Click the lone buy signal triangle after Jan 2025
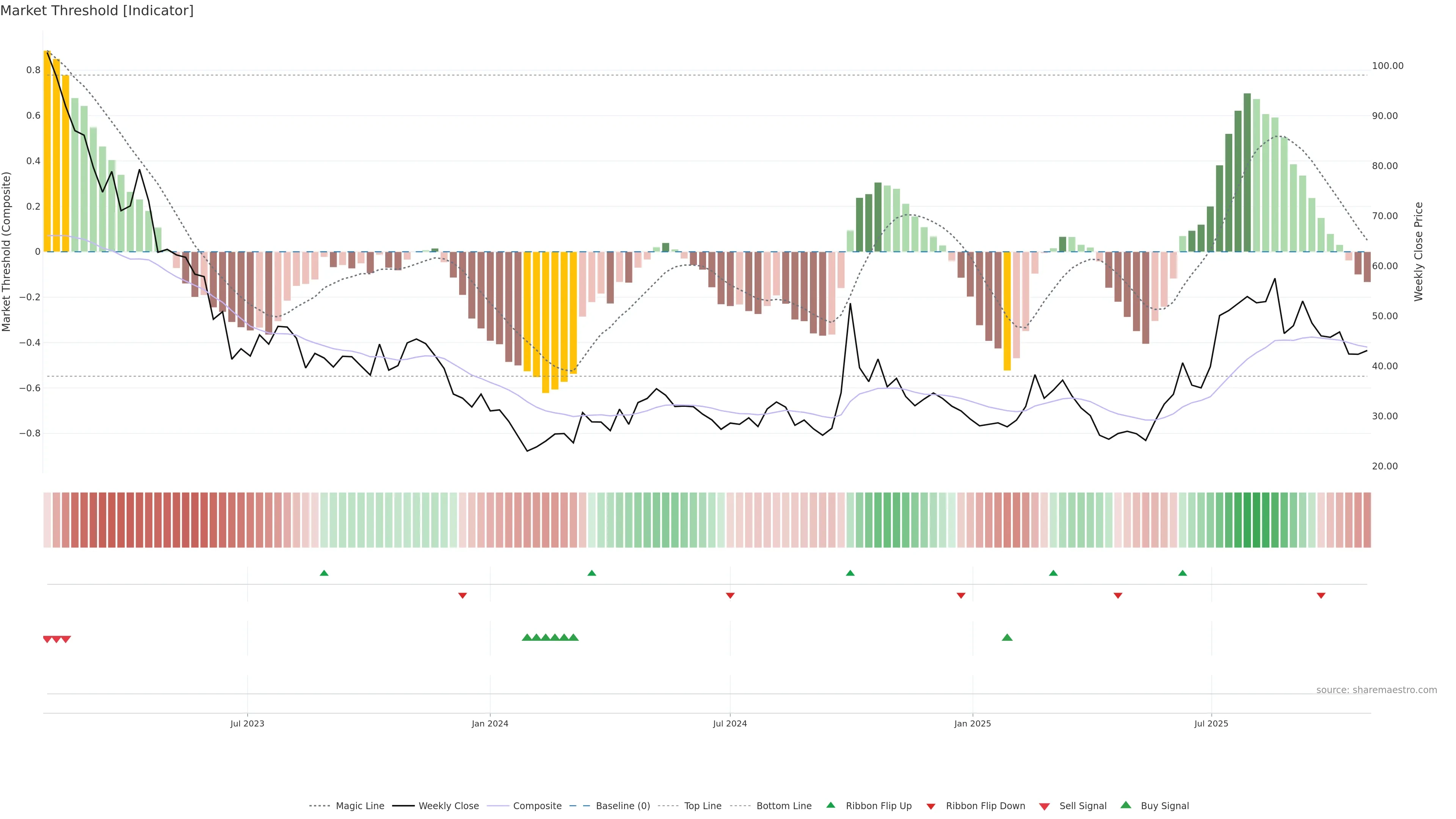The image size is (1456, 819). pos(1007,637)
